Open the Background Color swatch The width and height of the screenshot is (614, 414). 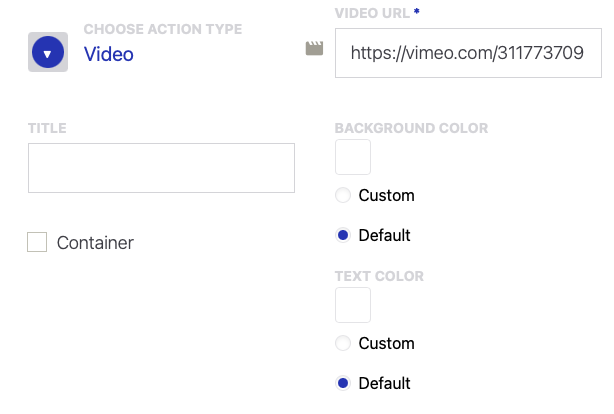pyautogui.click(x=352, y=157)
